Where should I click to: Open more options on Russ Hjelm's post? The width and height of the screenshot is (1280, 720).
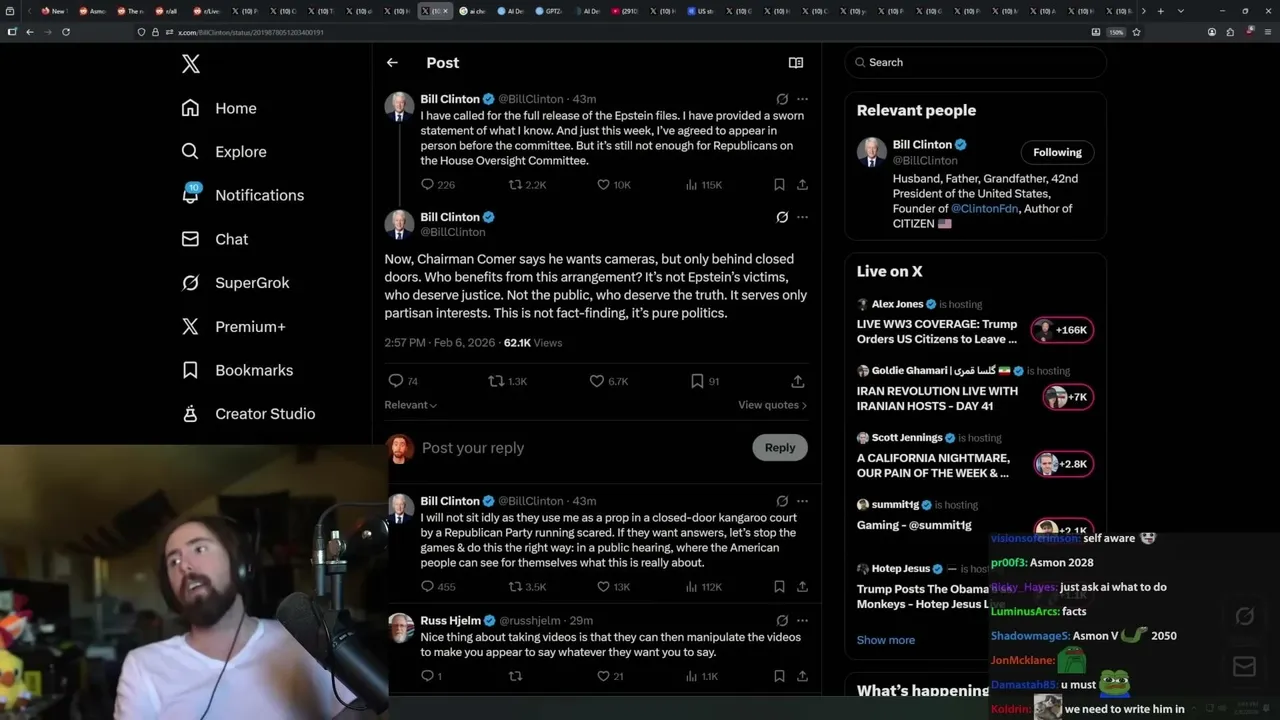tap(802, 620)
